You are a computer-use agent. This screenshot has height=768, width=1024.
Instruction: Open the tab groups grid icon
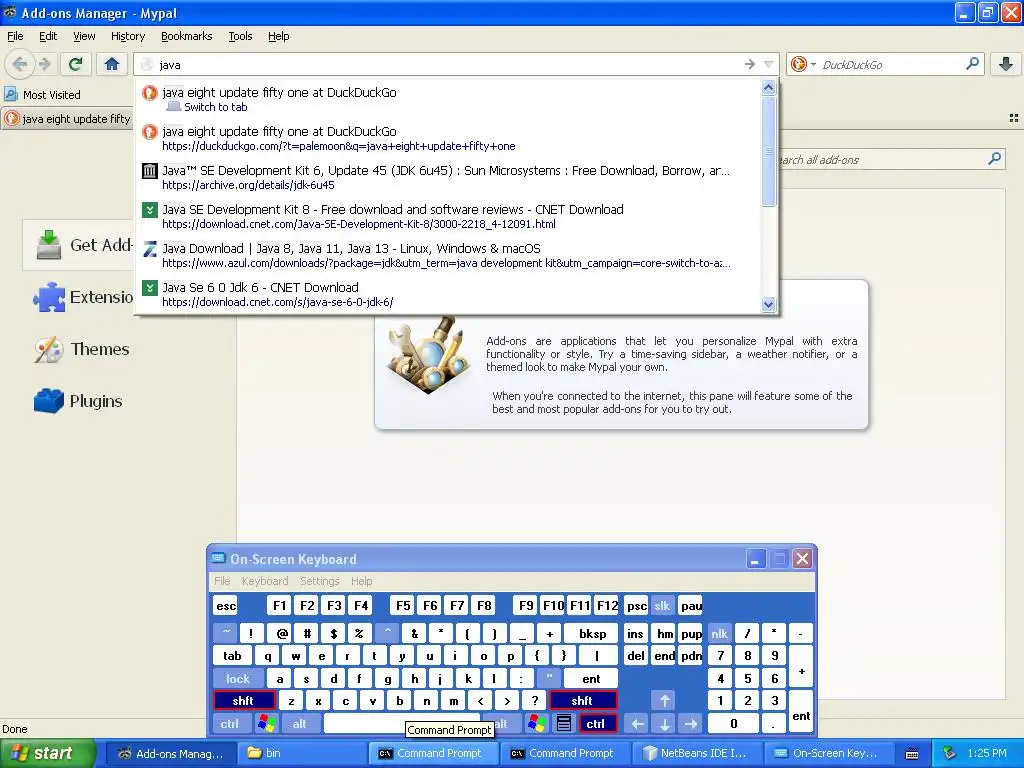(1014, 118)
